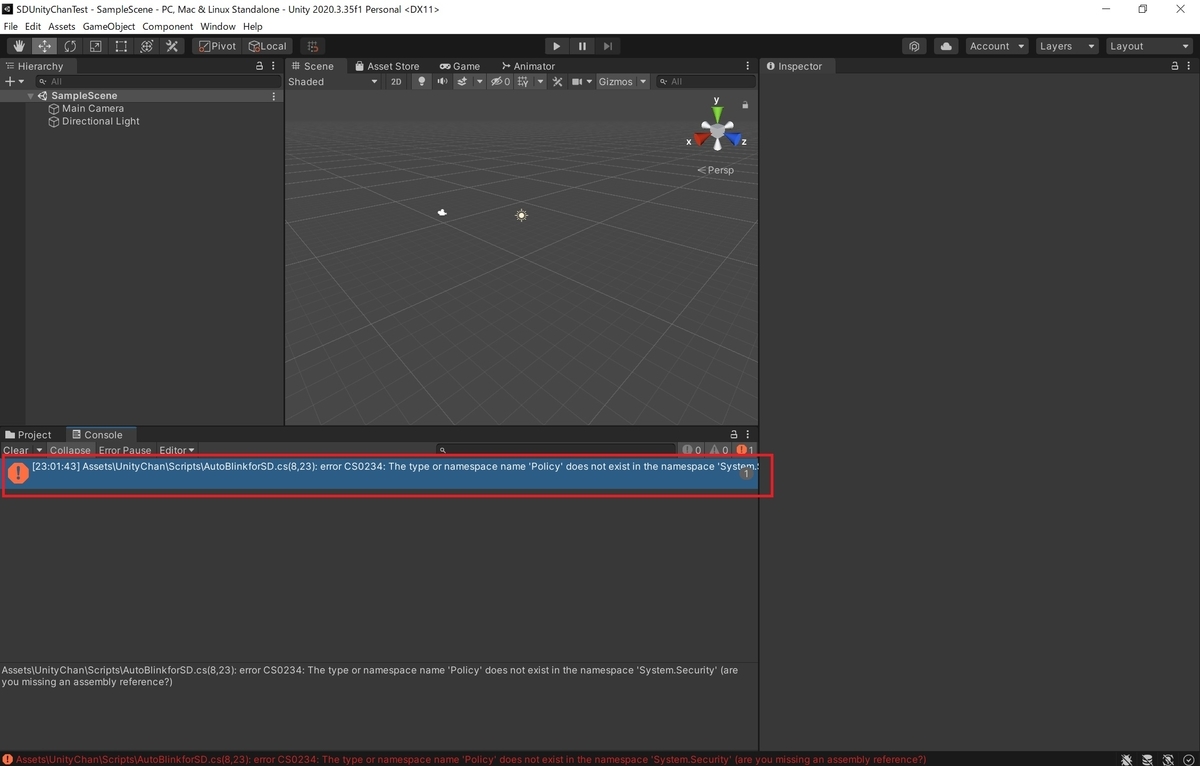
Task: Toggle scene audio speaker icon
Action: [442, 82]
